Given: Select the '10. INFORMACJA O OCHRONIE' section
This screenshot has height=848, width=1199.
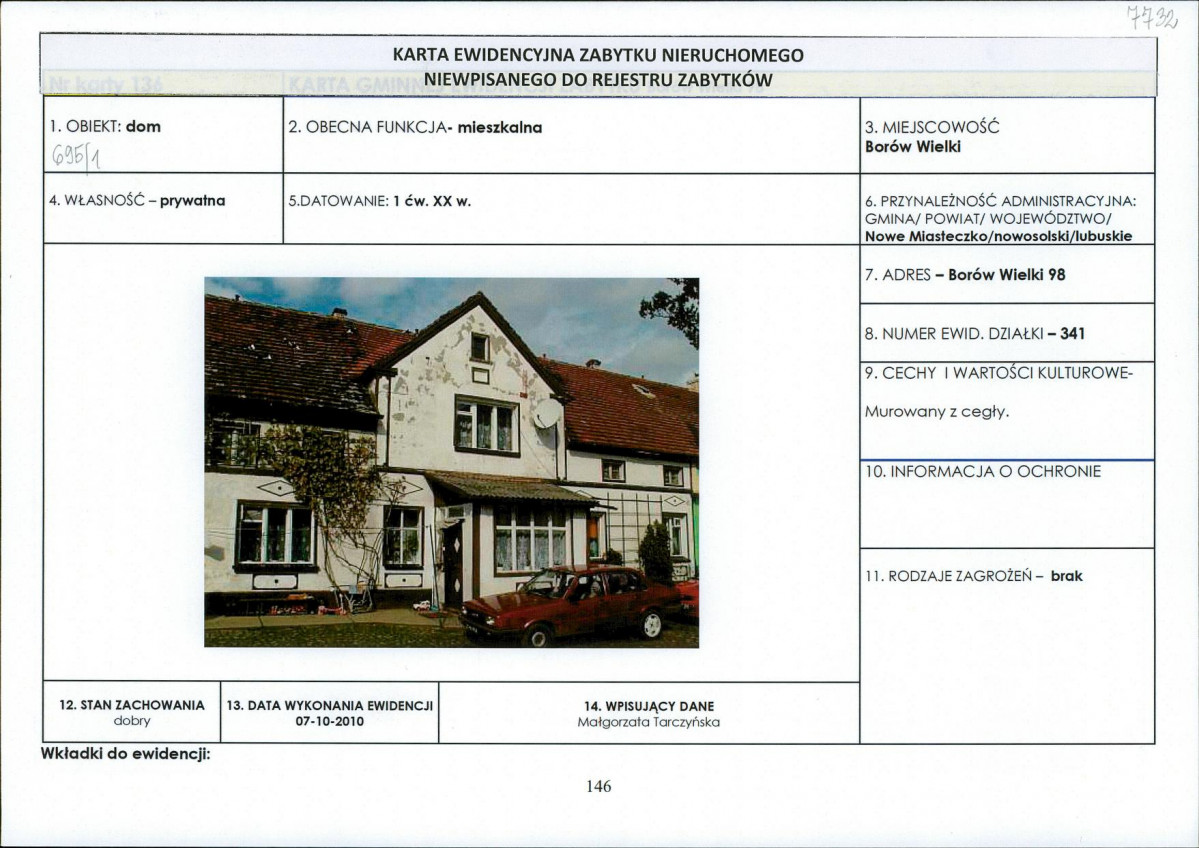Looking at the screenshot, I should [x=983, y=472].
